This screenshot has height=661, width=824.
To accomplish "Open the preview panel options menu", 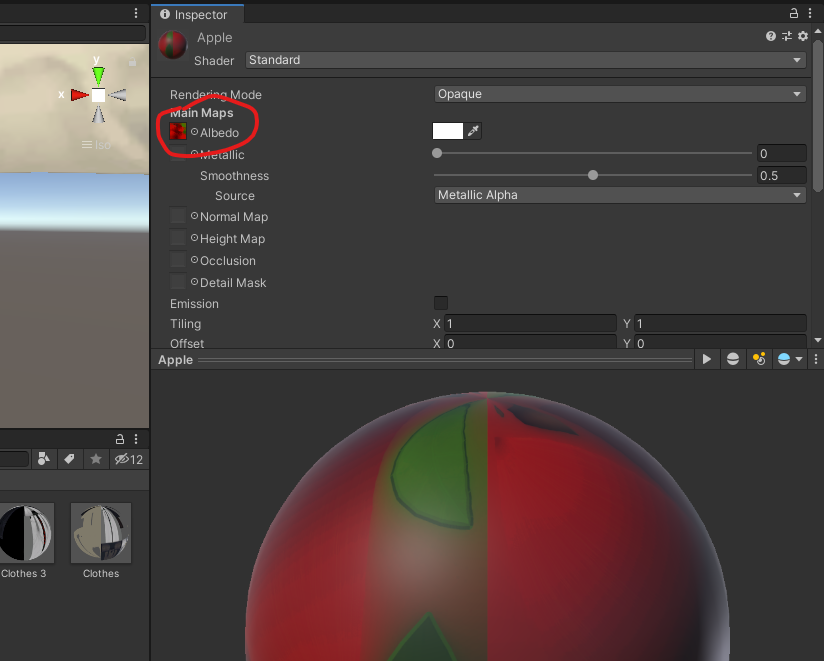I will [816, 359].
